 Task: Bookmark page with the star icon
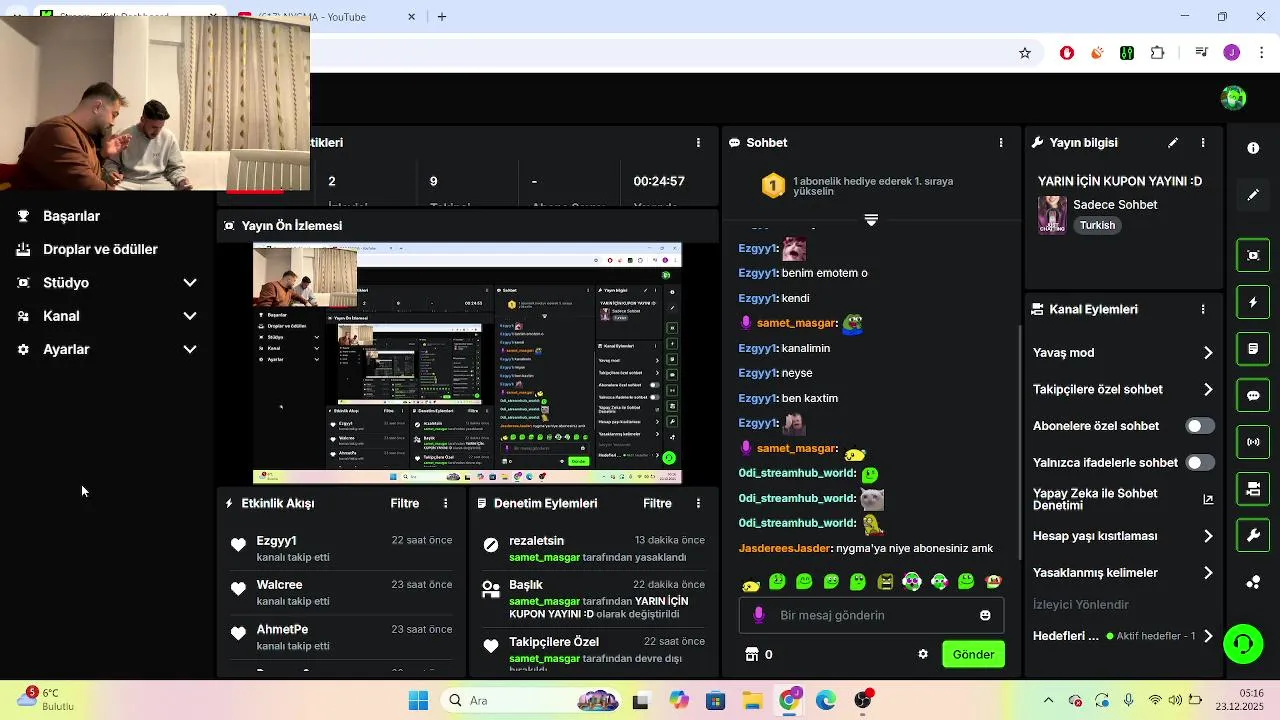tap(1025, 53)
